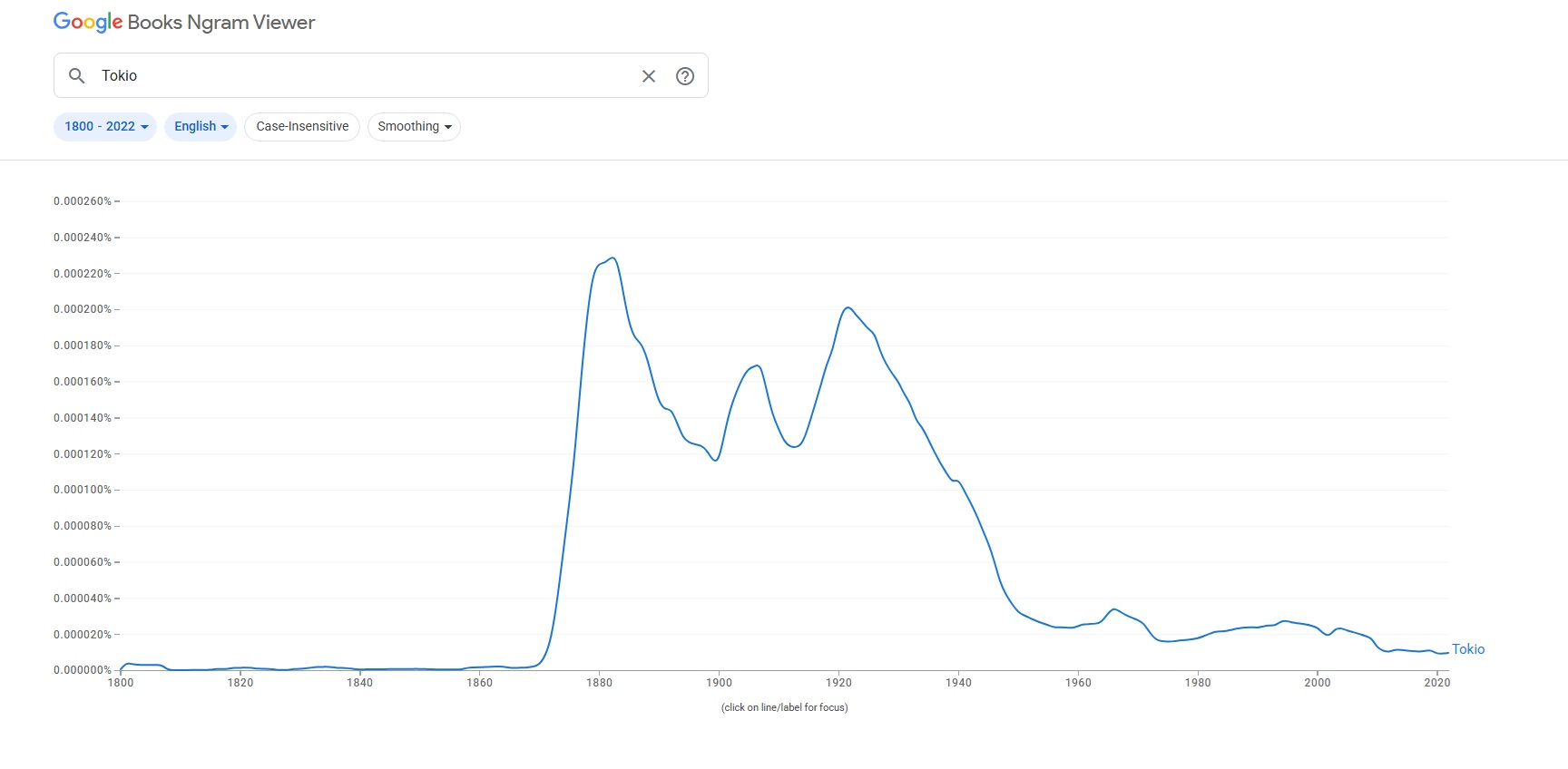
Task: Click the 1960 x-axis year label
Action: 1079,683
